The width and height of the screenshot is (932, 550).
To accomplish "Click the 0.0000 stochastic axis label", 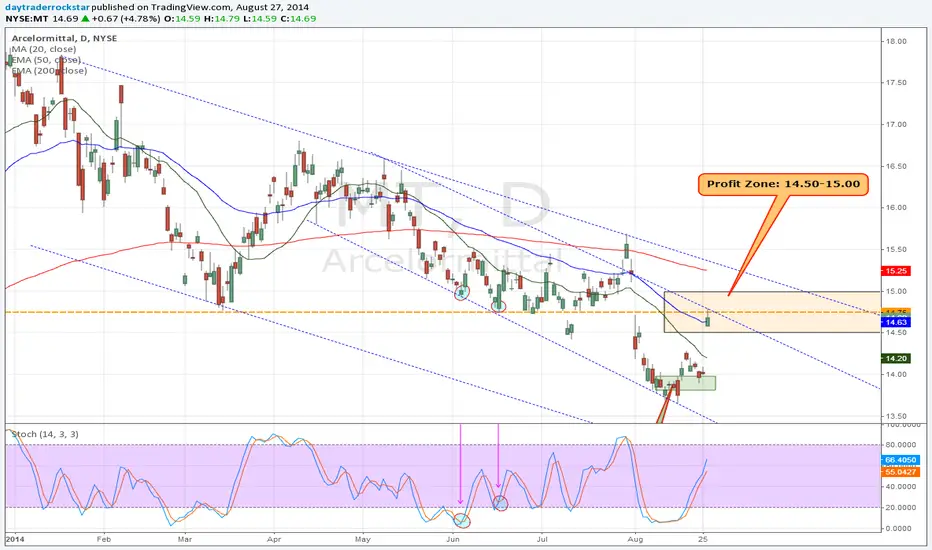I will (x=899, y=528).
